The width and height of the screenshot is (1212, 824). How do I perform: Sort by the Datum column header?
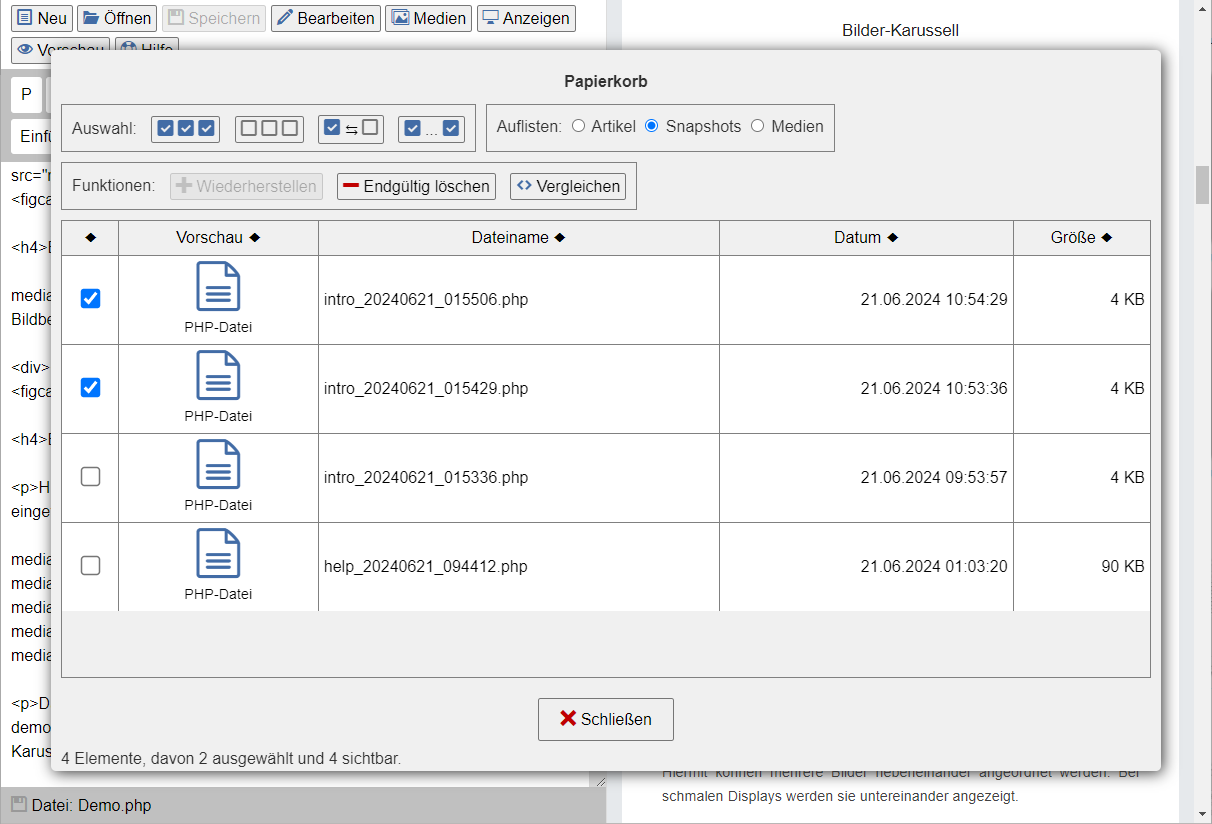pyautogui.click(x=865, y=238)
